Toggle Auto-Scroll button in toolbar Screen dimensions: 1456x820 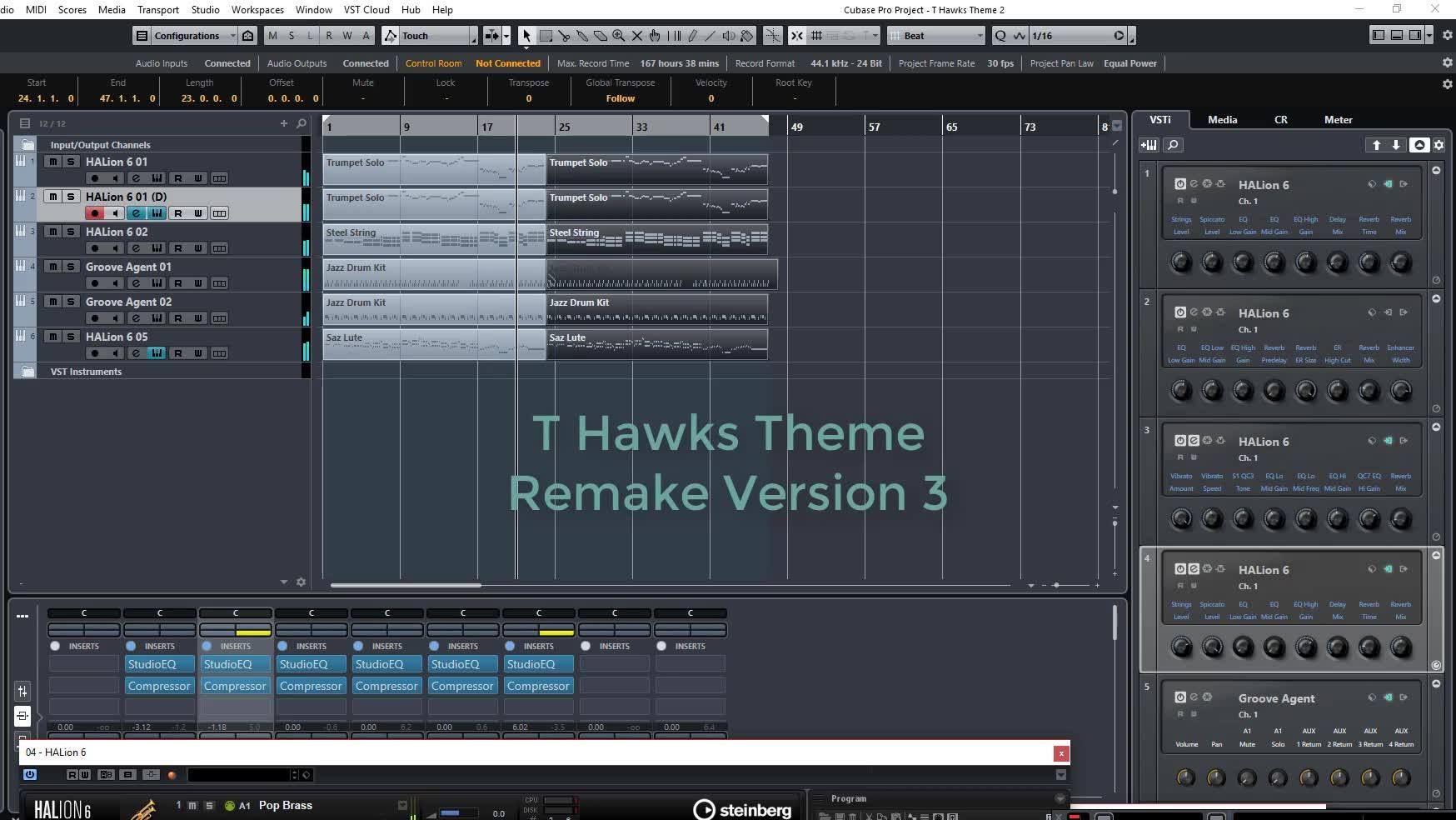492,36
